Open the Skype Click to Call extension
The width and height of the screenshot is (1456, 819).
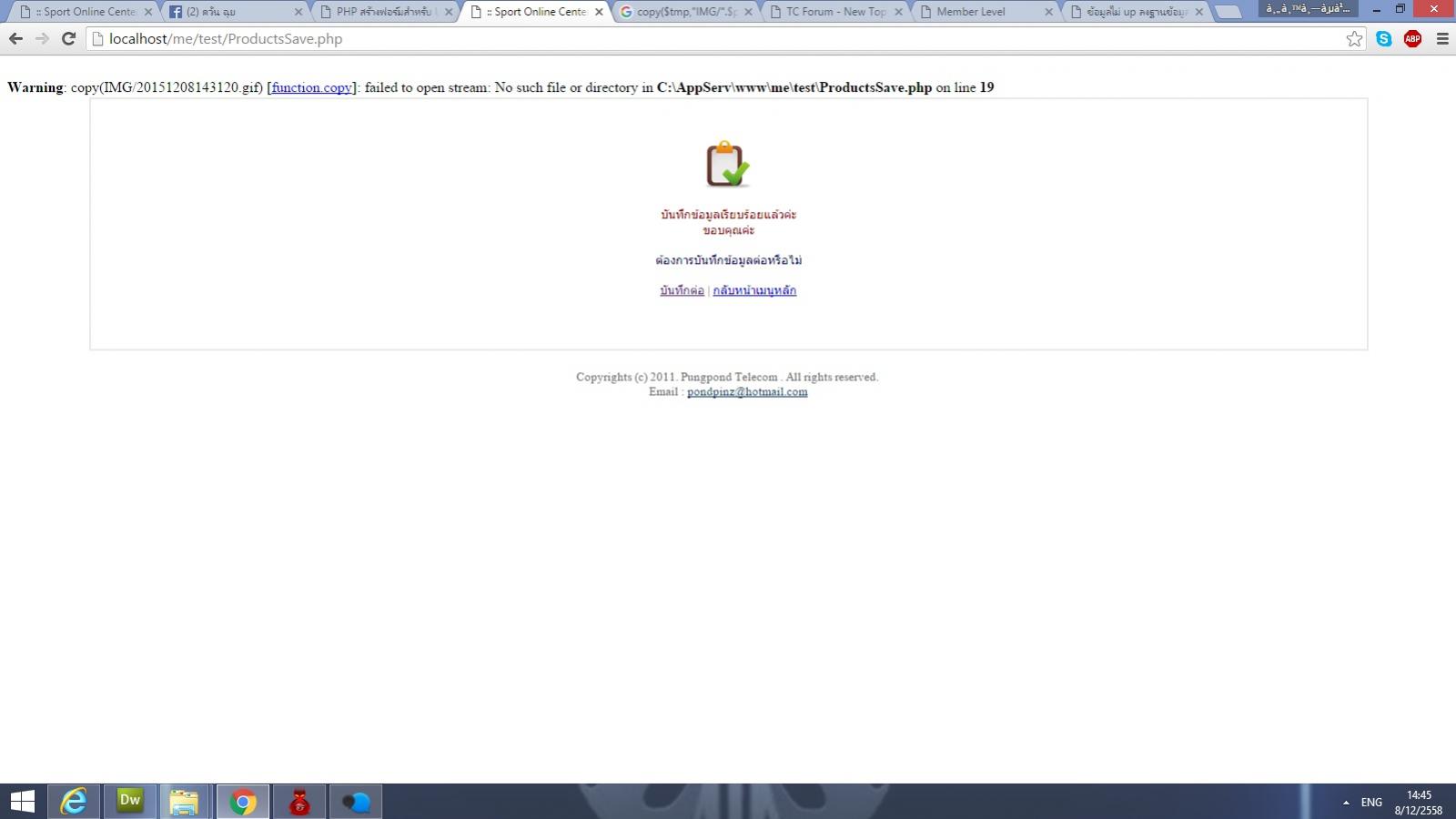pos(1384,39)
